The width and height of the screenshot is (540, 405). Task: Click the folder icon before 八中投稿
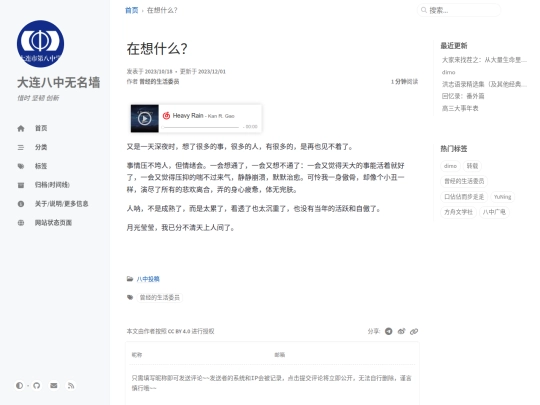pyautogui.click(x=130, y=279)
